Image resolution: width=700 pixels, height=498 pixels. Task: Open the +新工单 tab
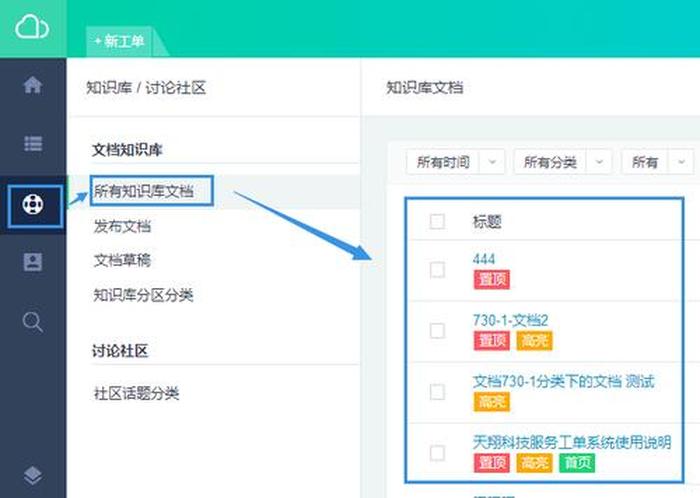(120, 42)
